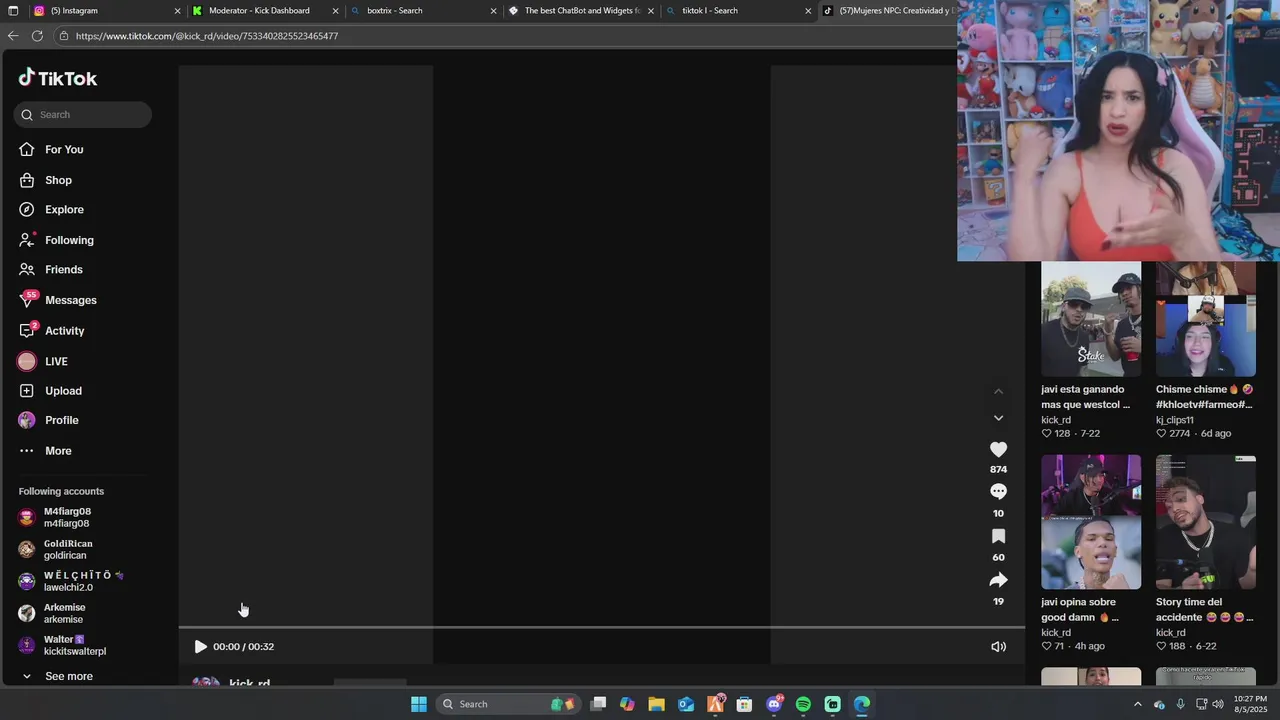Click the video progress bar
The width and height of the screenshot is (1280, 720).
pos(601,628)
